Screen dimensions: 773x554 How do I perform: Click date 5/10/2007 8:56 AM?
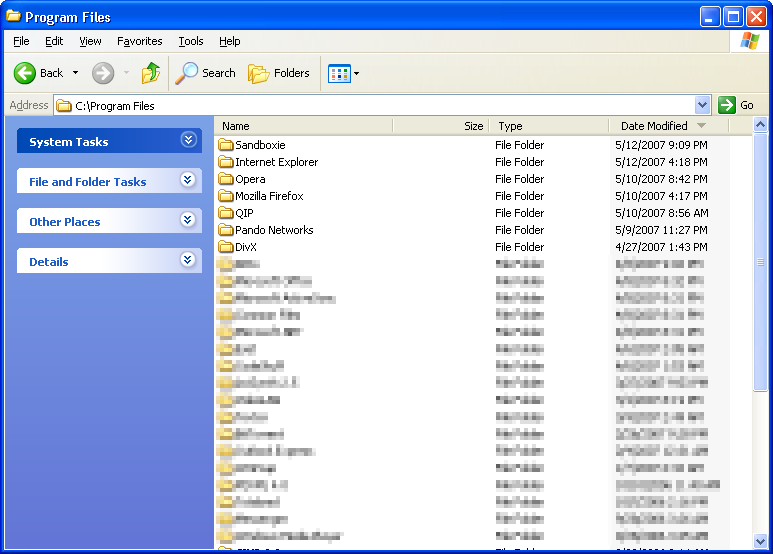click(662, 213)
